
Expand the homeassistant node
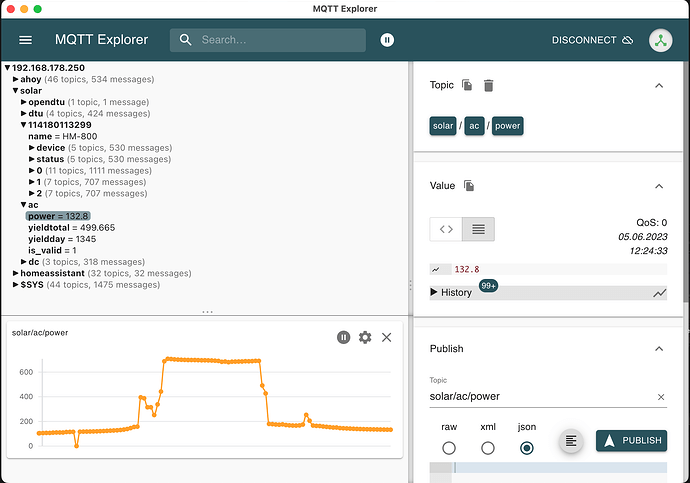tap(16, 273)
